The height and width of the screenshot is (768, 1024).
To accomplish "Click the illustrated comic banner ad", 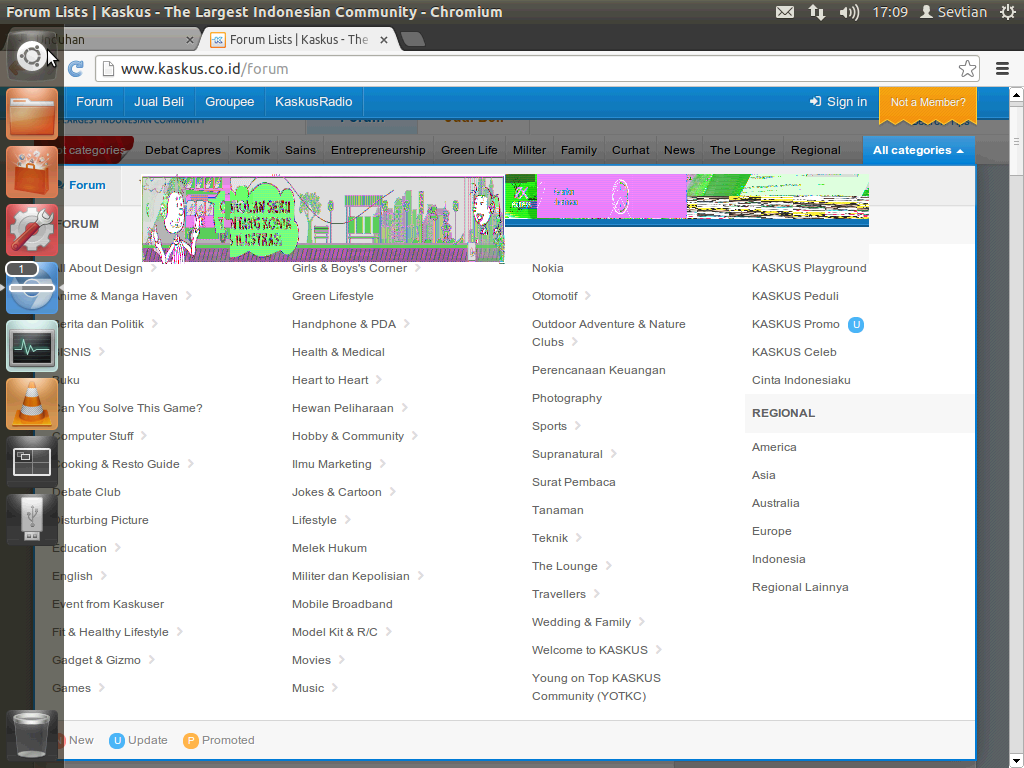I will (x=323, y=219).
